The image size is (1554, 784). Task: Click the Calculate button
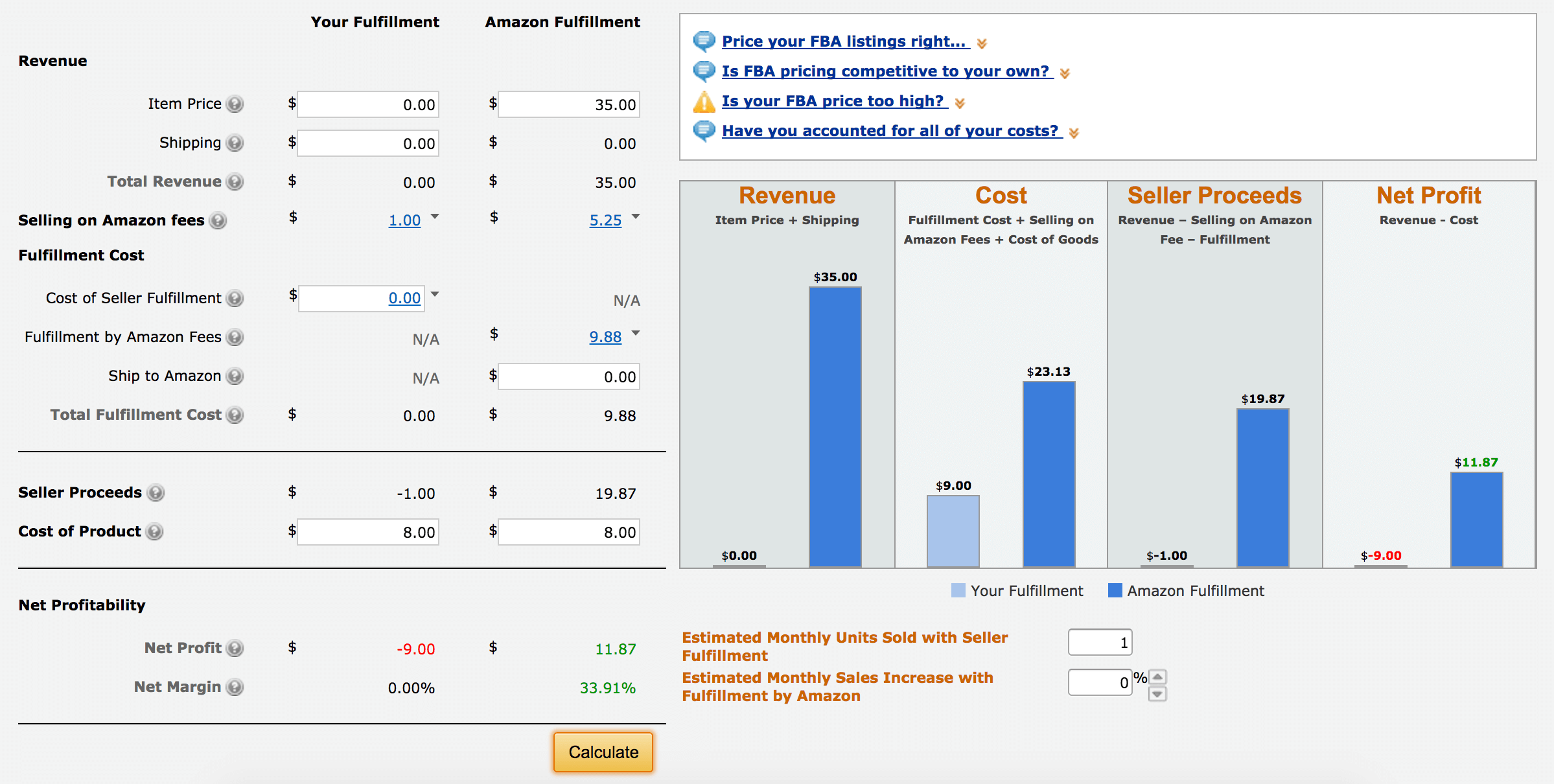603,752
